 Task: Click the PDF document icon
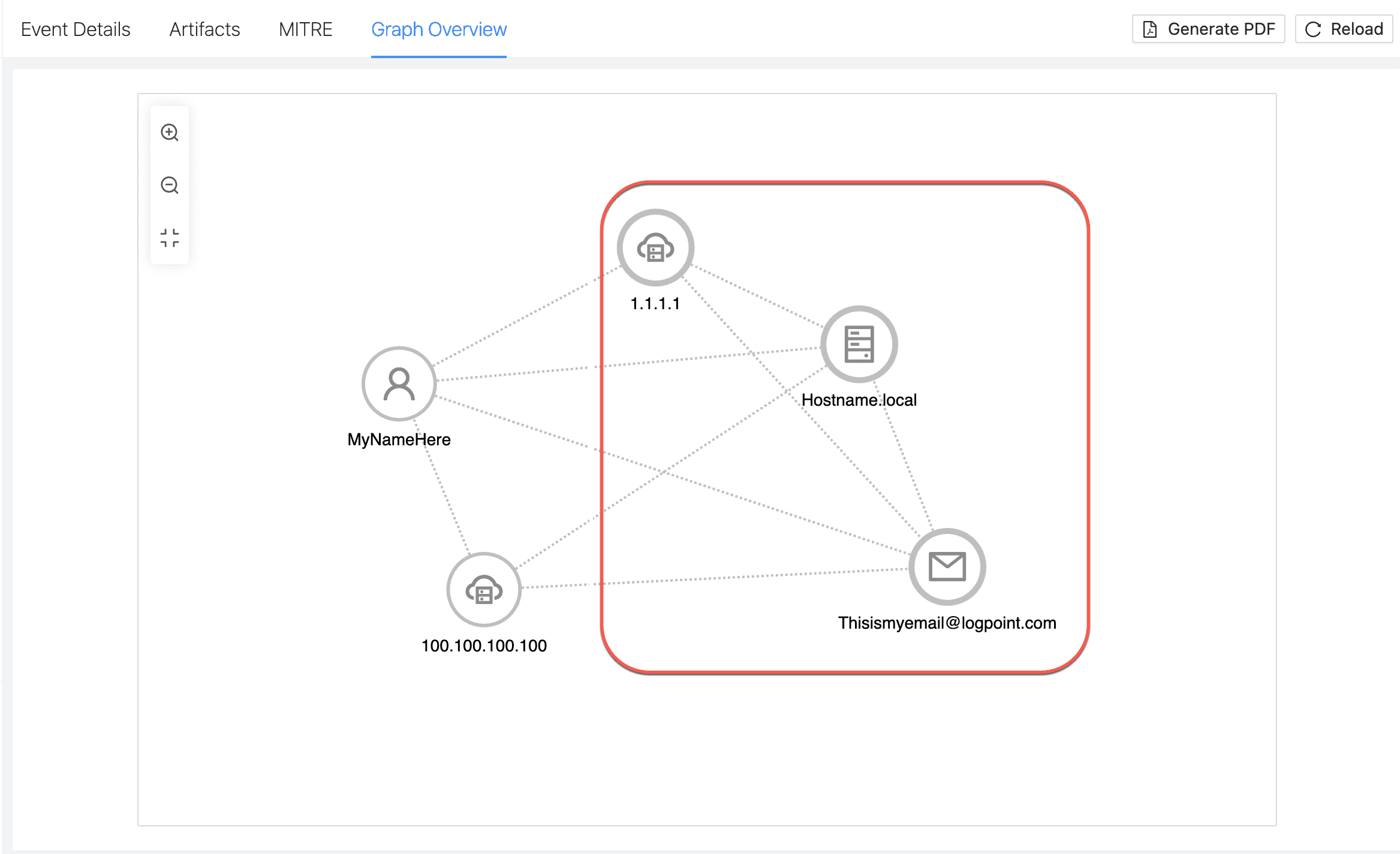1149,29
